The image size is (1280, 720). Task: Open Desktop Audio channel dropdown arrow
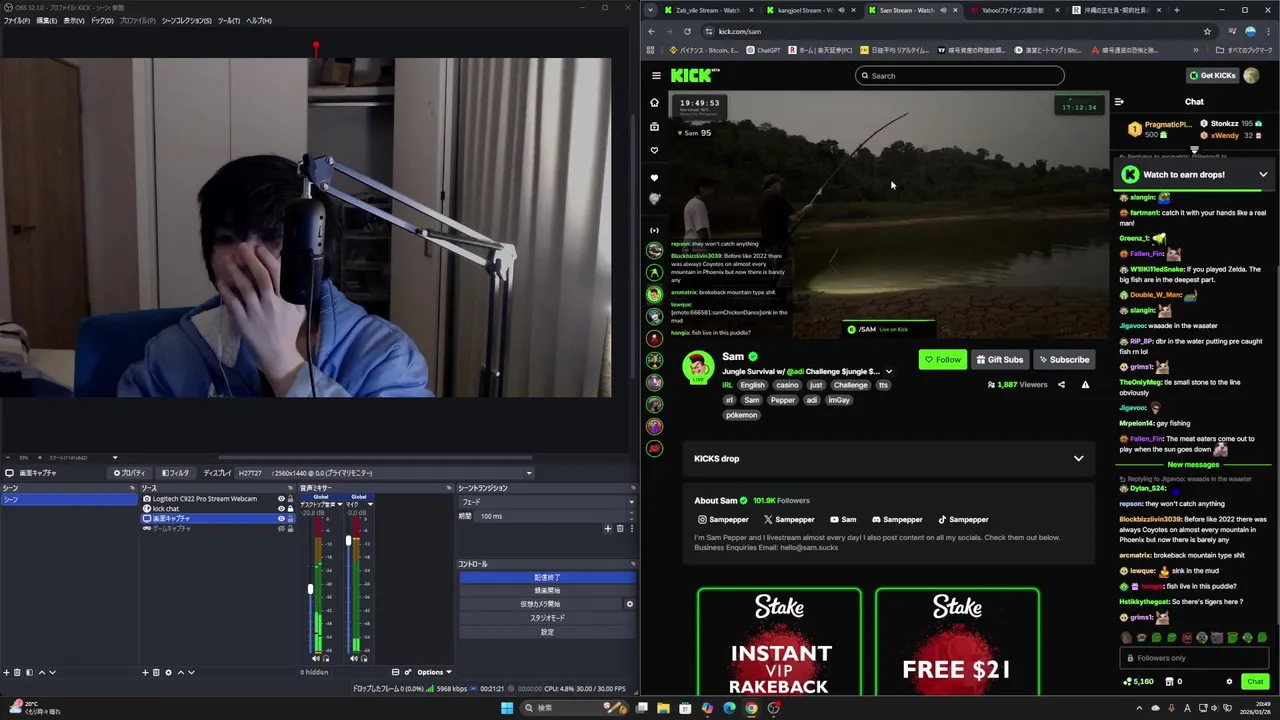pyautogui.click(x=340, y=504)
